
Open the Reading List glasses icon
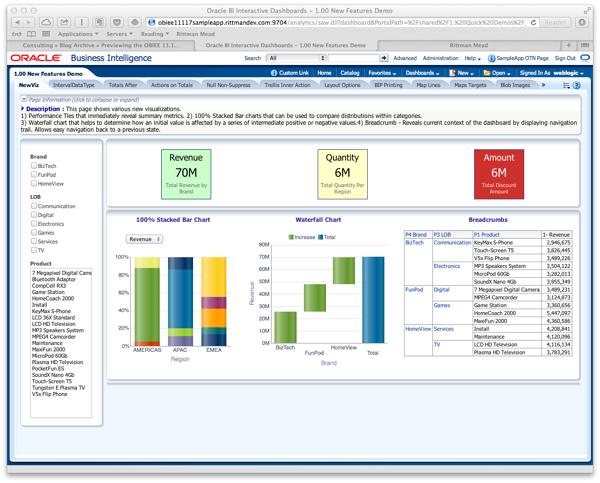click(x=17, y=34)
